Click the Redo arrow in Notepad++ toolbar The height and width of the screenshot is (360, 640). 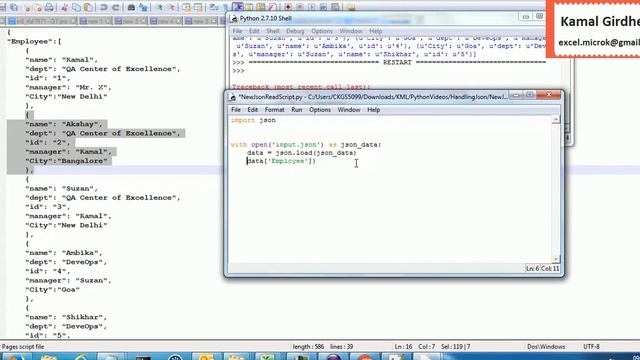click(116, 7)
